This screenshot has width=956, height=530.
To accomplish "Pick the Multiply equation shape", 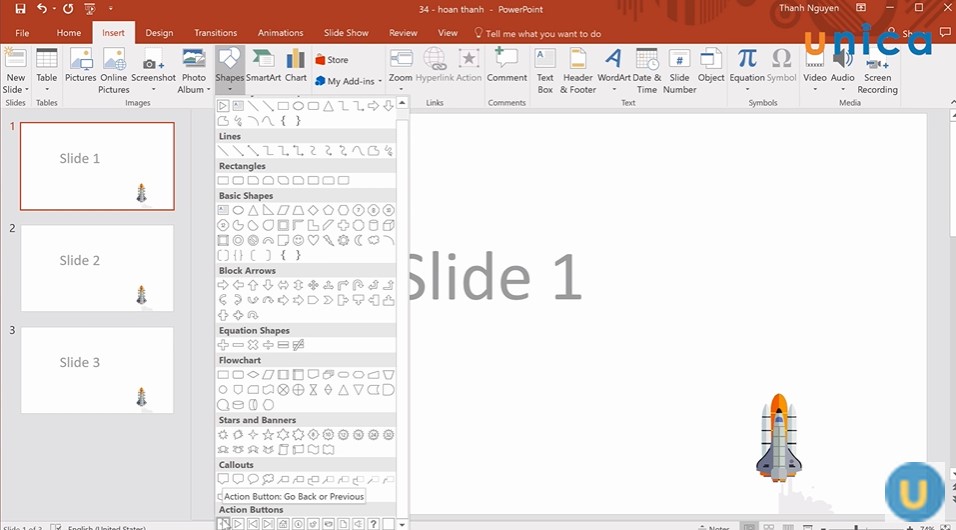I will [253, 345].
